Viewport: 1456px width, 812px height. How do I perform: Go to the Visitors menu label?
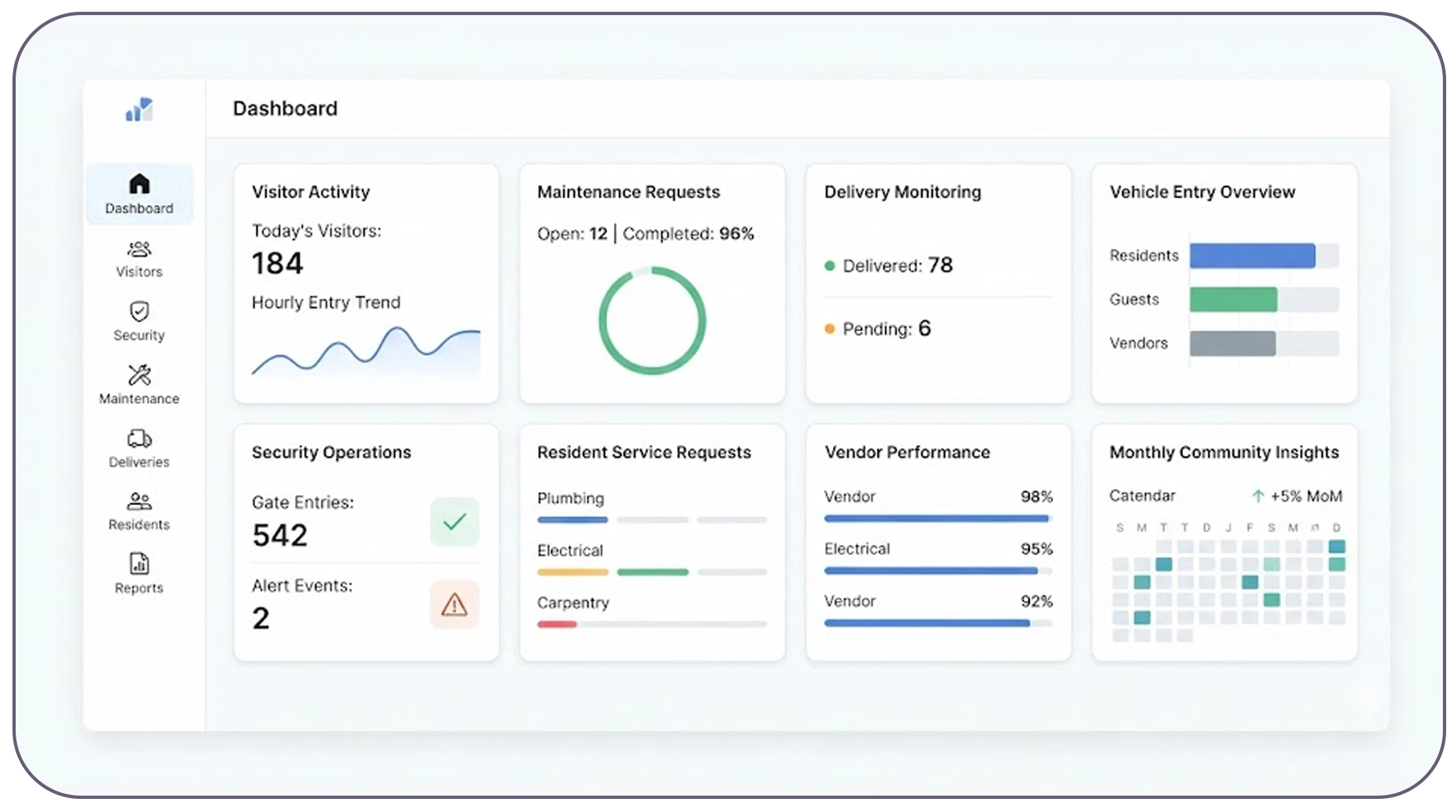[x=139, y=272]
